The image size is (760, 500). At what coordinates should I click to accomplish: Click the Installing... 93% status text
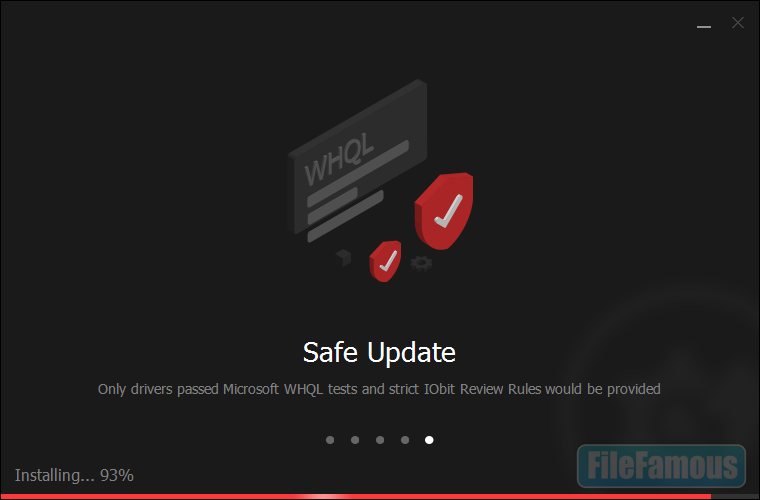click(x=74, y=475)
